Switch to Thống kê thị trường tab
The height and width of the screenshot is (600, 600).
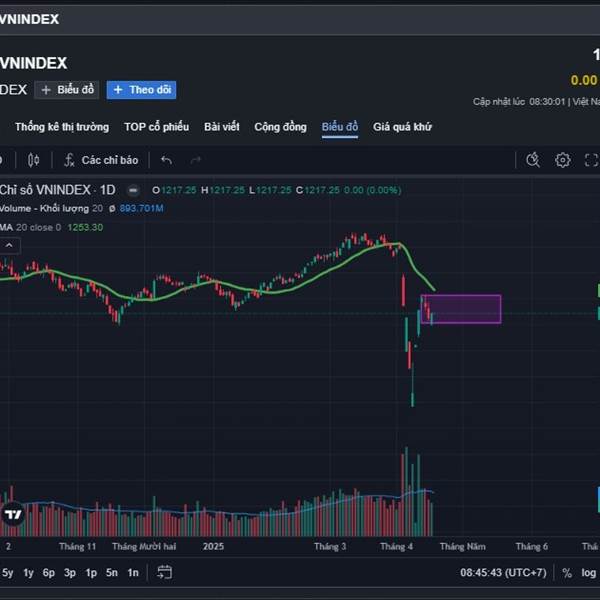point(62,127)
